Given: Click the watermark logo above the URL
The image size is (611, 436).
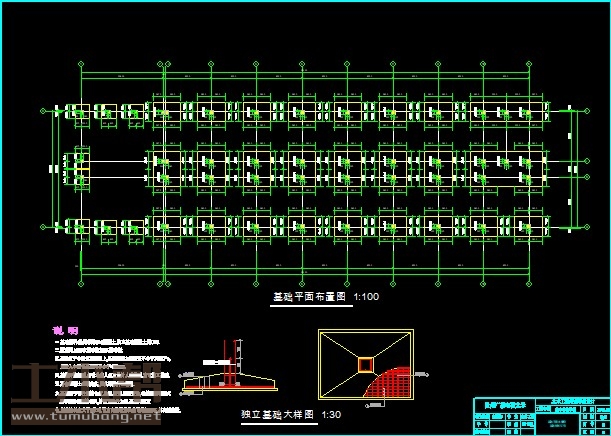Looking at the screenshot, I should (x=80, y=387).
